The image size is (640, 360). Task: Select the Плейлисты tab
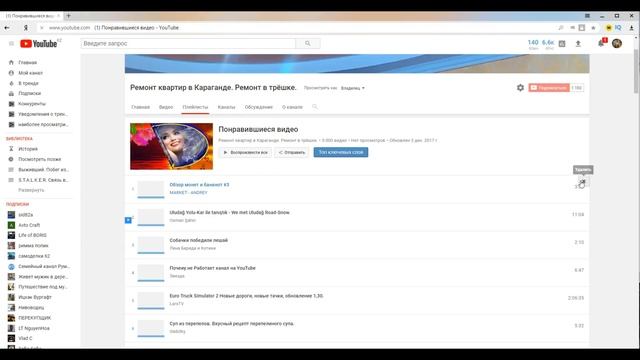coord(195,107)
